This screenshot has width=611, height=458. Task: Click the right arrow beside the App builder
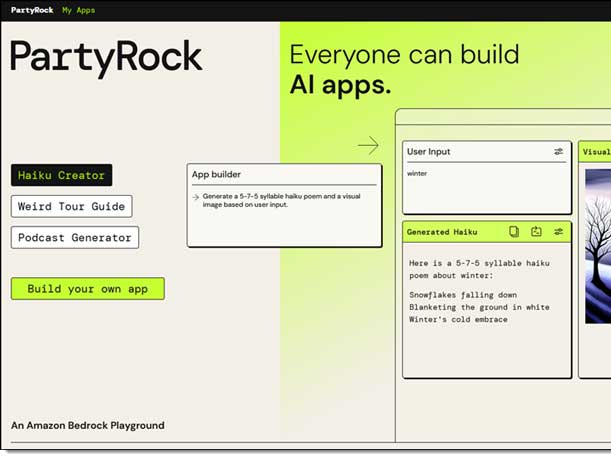[x=368, y=146]
